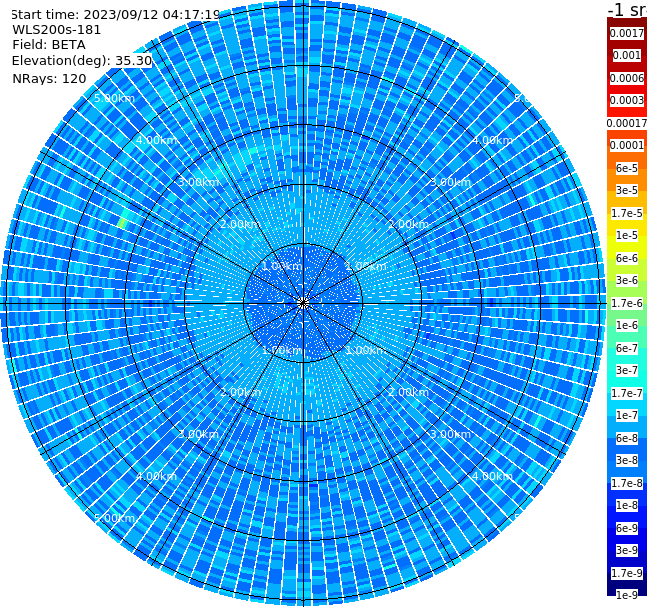The width and height of the screenshot is (647, 607).
Task: Select the lower-left 2.00km range label
Action: [240, 392]
